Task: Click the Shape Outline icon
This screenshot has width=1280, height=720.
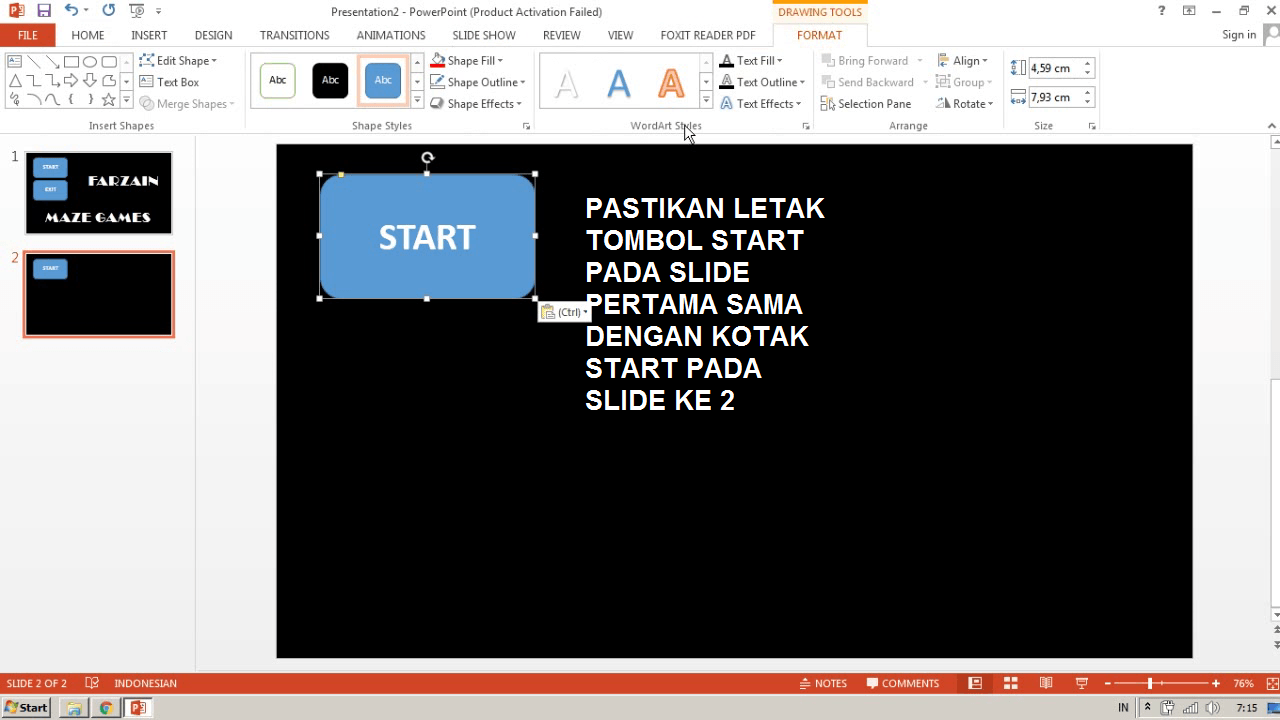Action: (437, 82)
